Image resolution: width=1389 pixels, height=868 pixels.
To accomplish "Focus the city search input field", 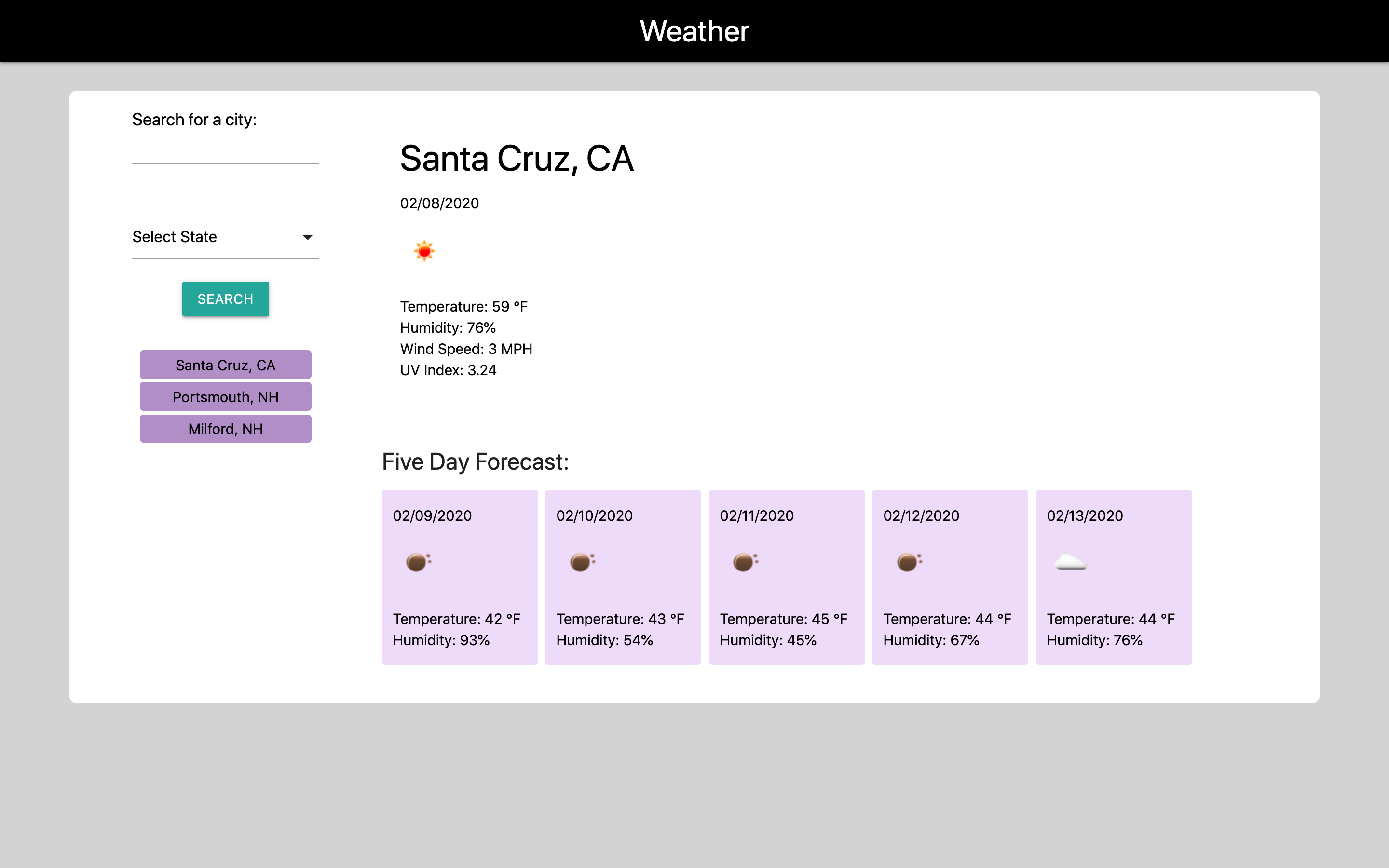I will (x=226, y=151).
